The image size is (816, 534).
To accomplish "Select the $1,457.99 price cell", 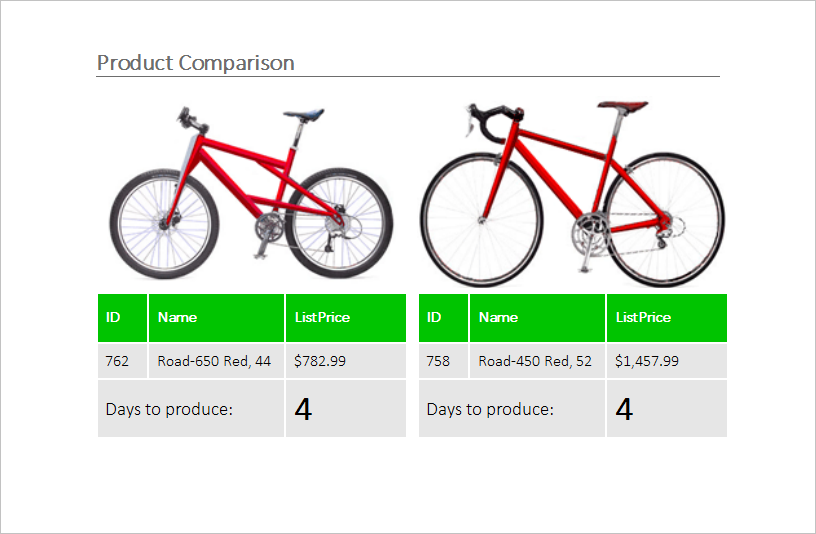I will (x=667, y=361).
